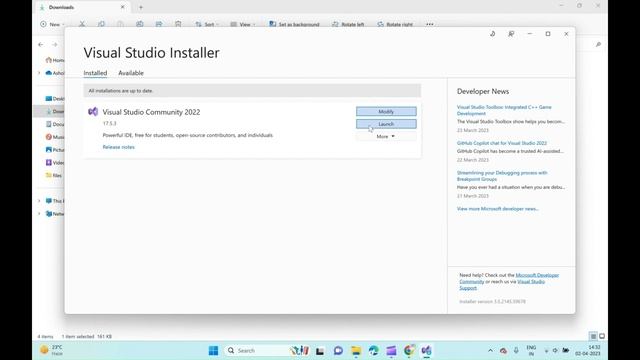Open Streamlining your Debugging process article
Image resolution: width=640 pixels, height=360 pixels.
(502, 176)
